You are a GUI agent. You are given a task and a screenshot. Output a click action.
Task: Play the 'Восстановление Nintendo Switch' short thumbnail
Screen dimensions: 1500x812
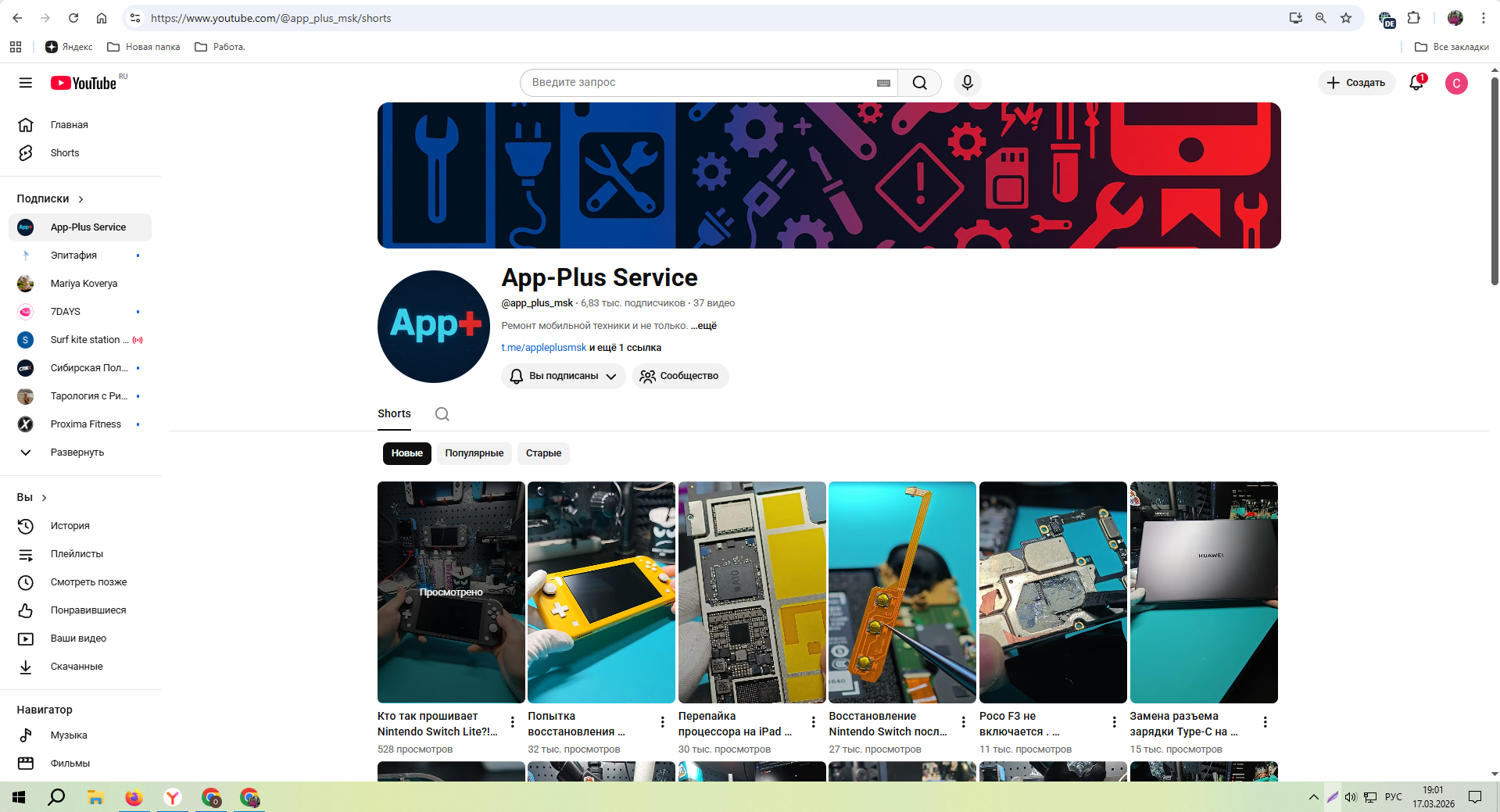click(x=902, y=592)
